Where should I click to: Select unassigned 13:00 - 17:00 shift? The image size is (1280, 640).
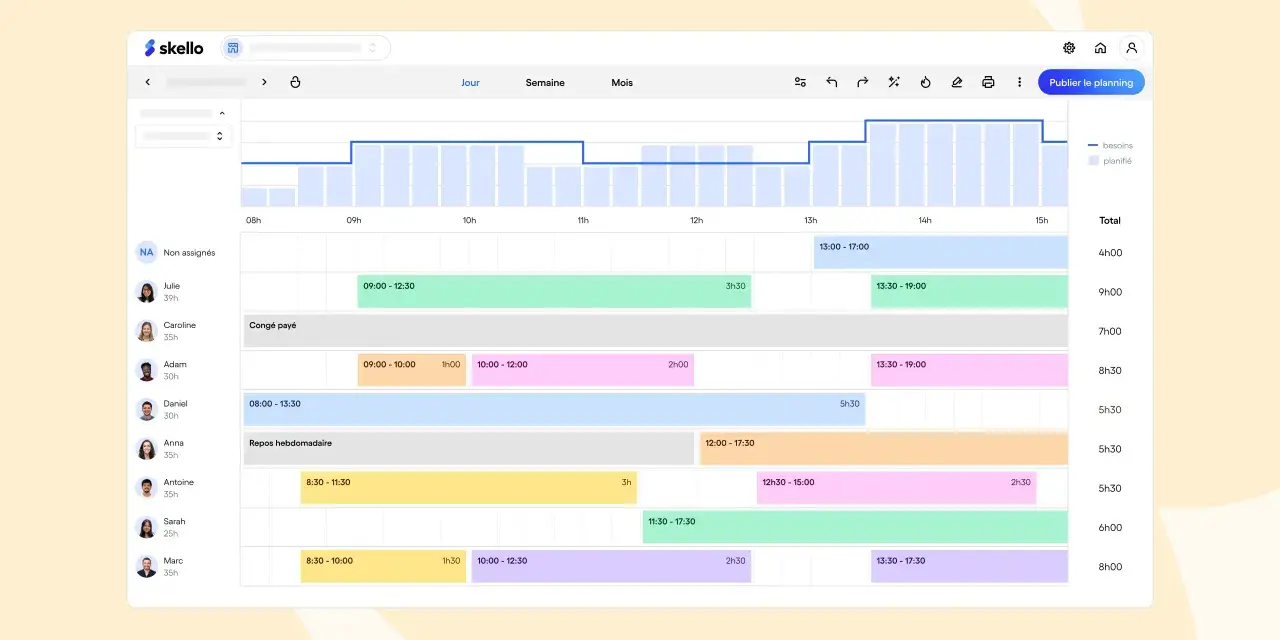pyautogui.click(x=941, y=252)
